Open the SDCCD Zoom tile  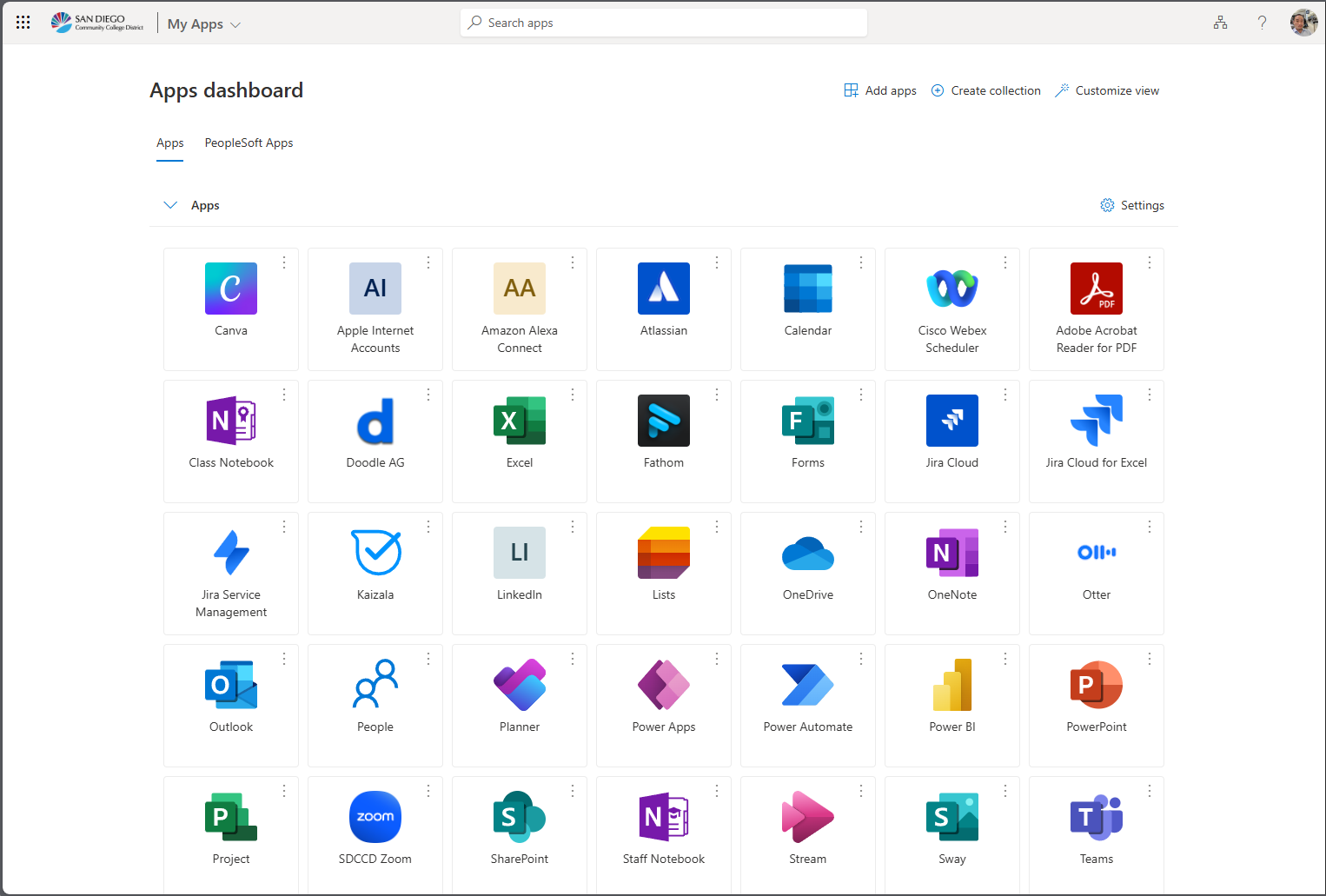pyautogui.click(x=375, y=817)
